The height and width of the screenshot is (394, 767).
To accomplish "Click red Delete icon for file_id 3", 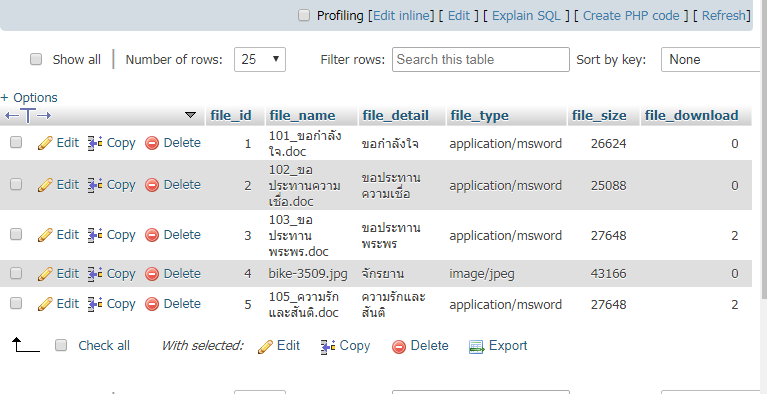I will click(x=152, y=235).
